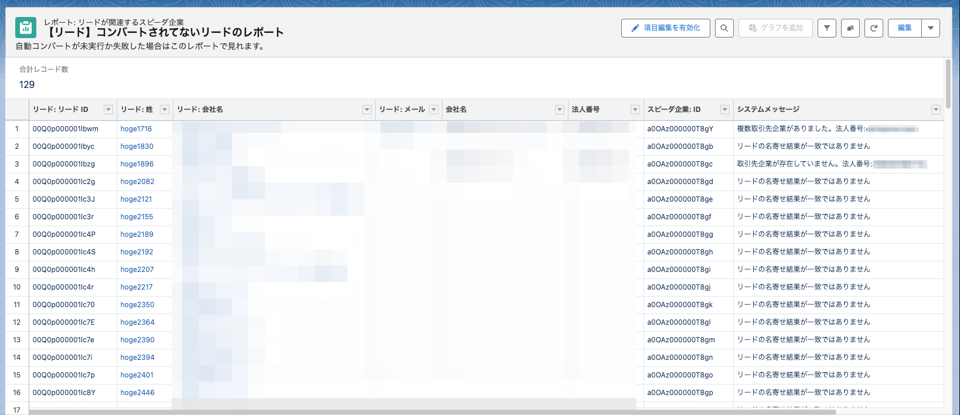Expand the dropdown arrow next to 編集

click(x=931, y=29)
